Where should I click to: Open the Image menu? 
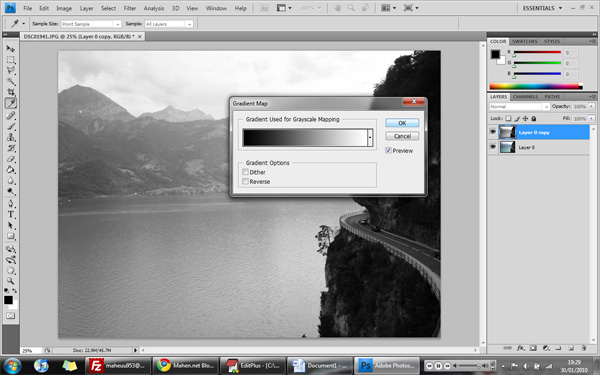click(x=64, y=8)
